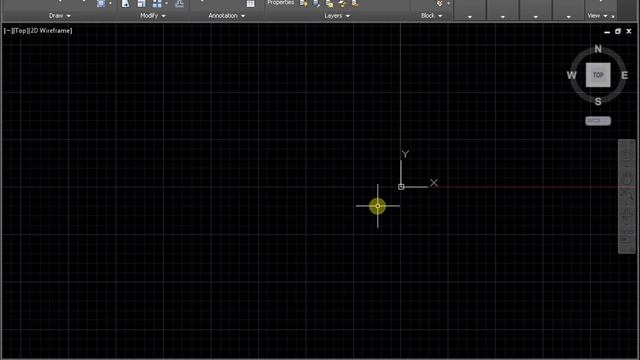Open collapsed panel arrow directly right of Block

[x=470, y=17]
